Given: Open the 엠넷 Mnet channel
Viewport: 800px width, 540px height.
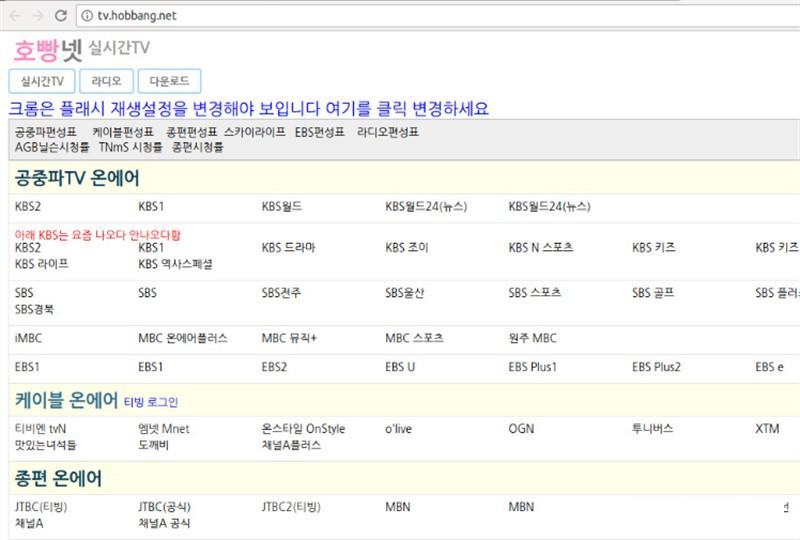Looking at the screenshot, I should 164,429.
